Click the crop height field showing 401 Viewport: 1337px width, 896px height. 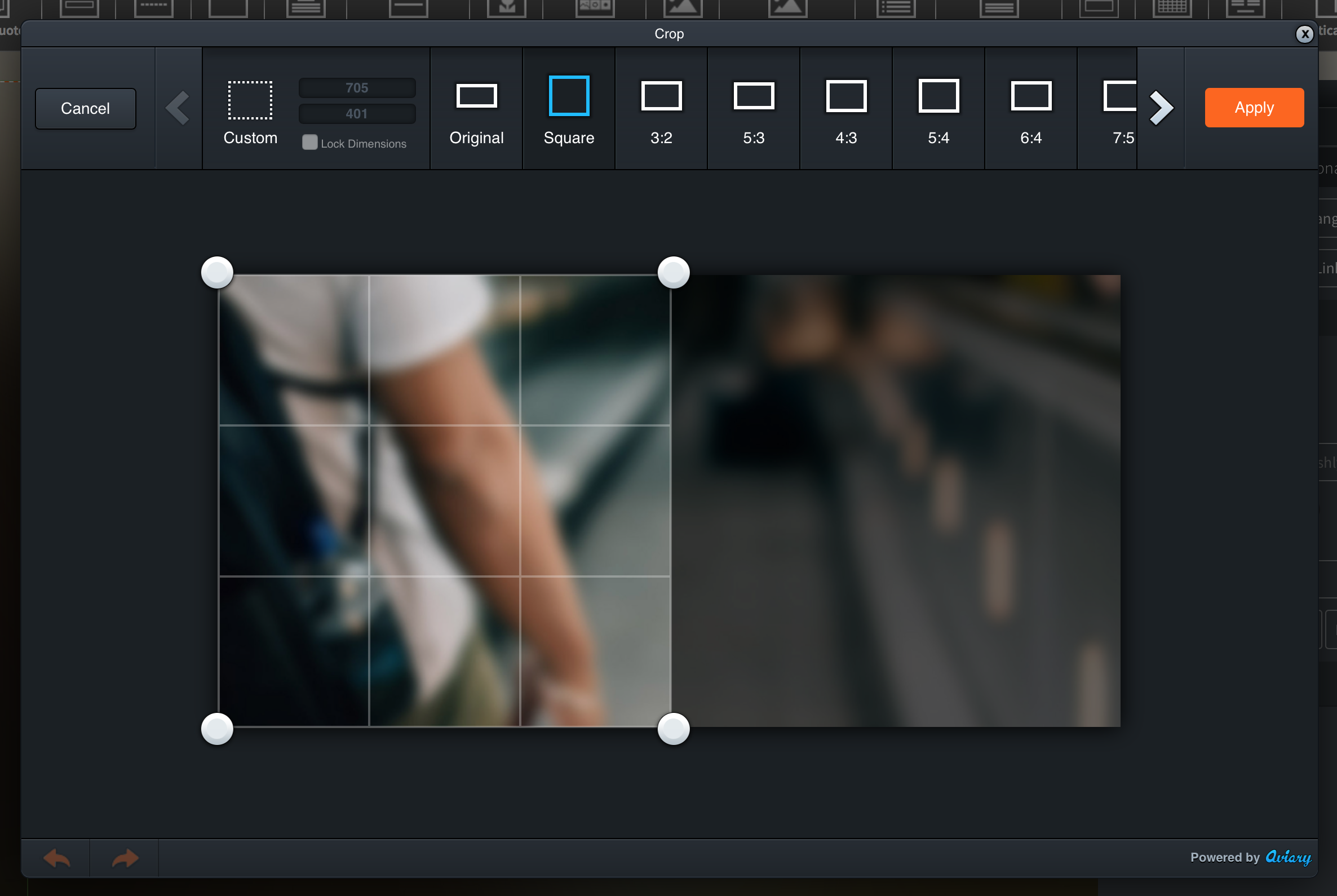(357, 114)
